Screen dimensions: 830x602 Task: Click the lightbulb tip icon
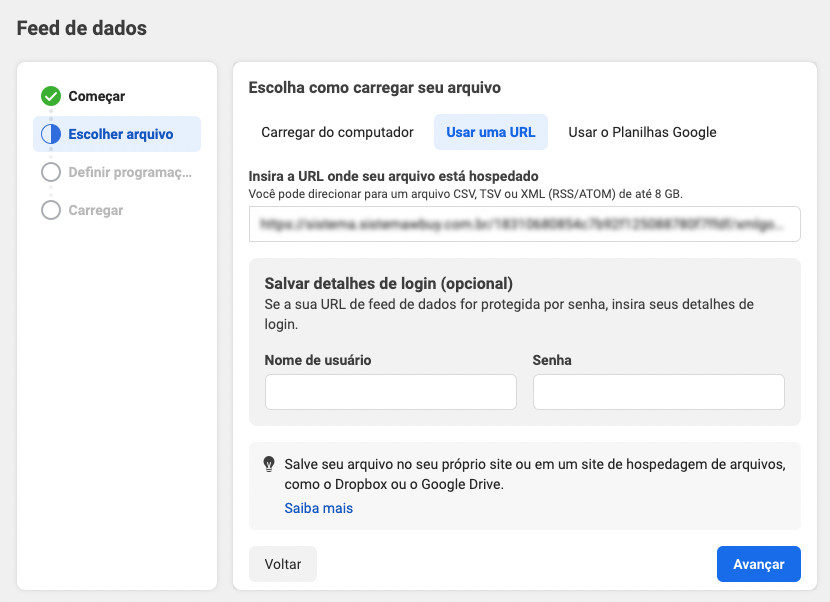[x=268, y=464]
